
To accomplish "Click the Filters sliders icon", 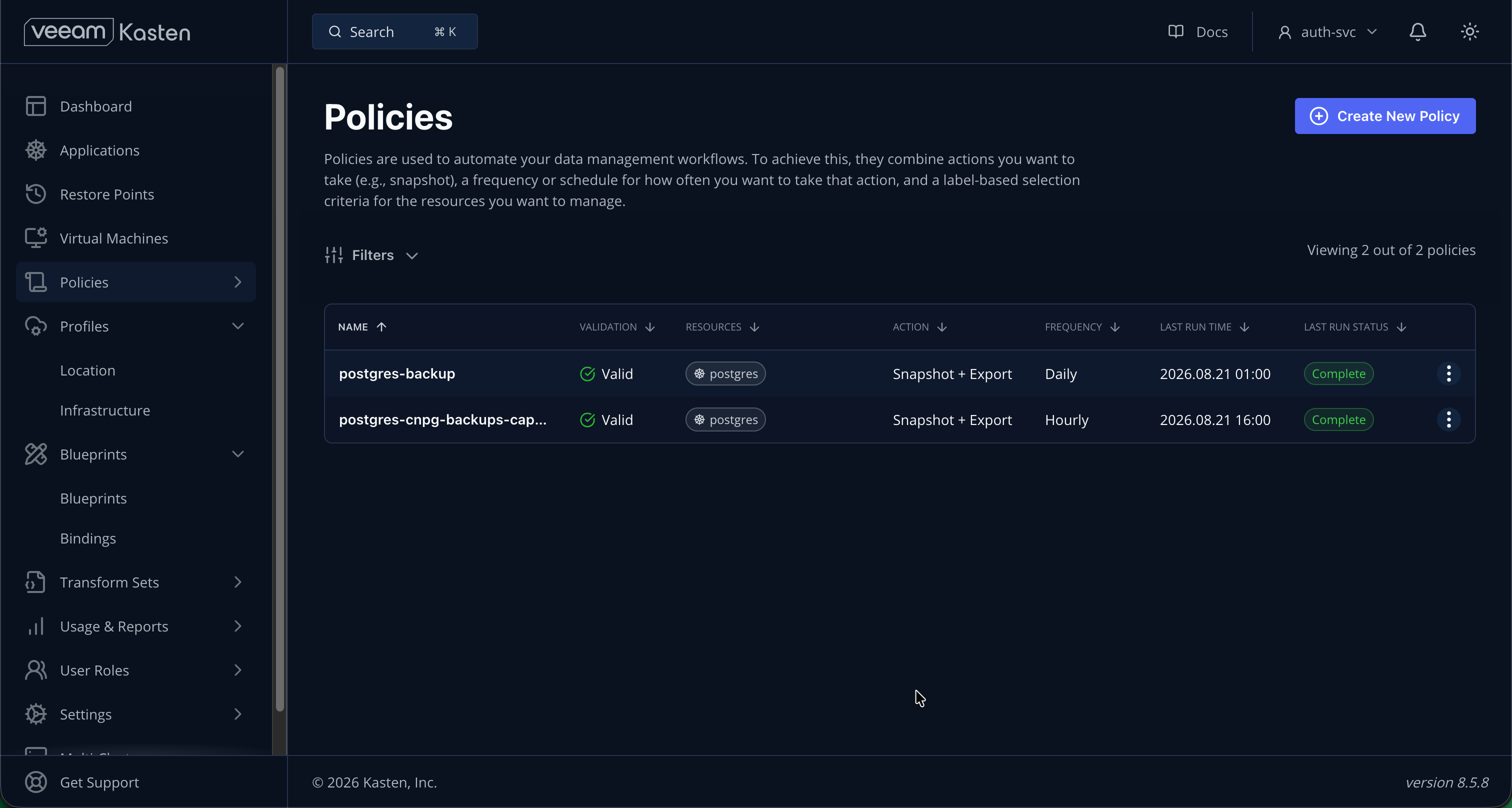I will tap(334, 255).
